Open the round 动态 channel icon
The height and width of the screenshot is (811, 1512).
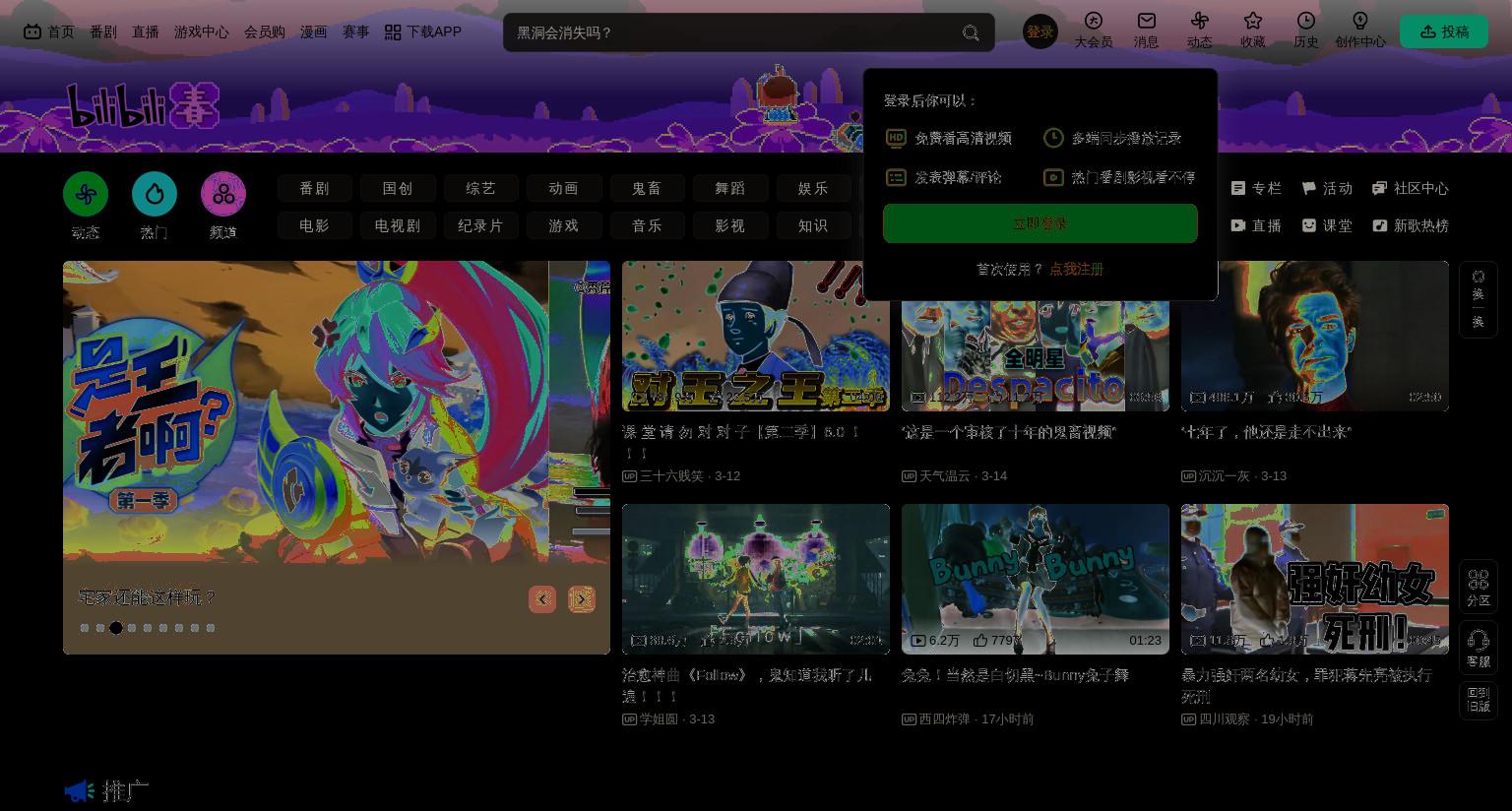pyautogui.click(x=86, y=194)
